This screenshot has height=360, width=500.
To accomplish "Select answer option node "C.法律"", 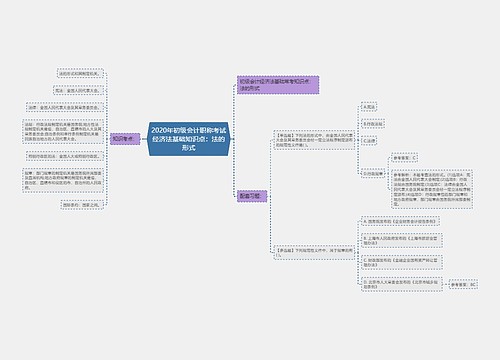I will (369, 141).
